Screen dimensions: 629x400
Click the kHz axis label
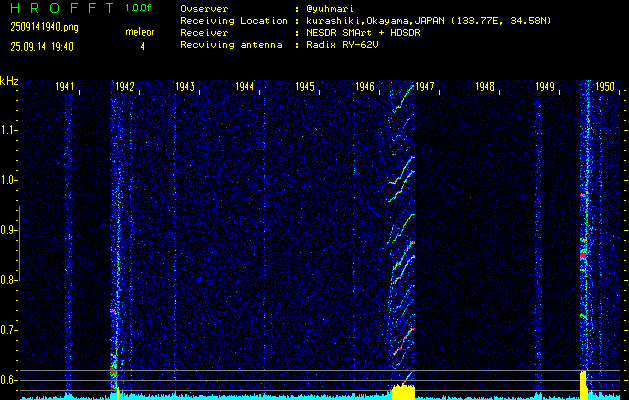point(9,81)
